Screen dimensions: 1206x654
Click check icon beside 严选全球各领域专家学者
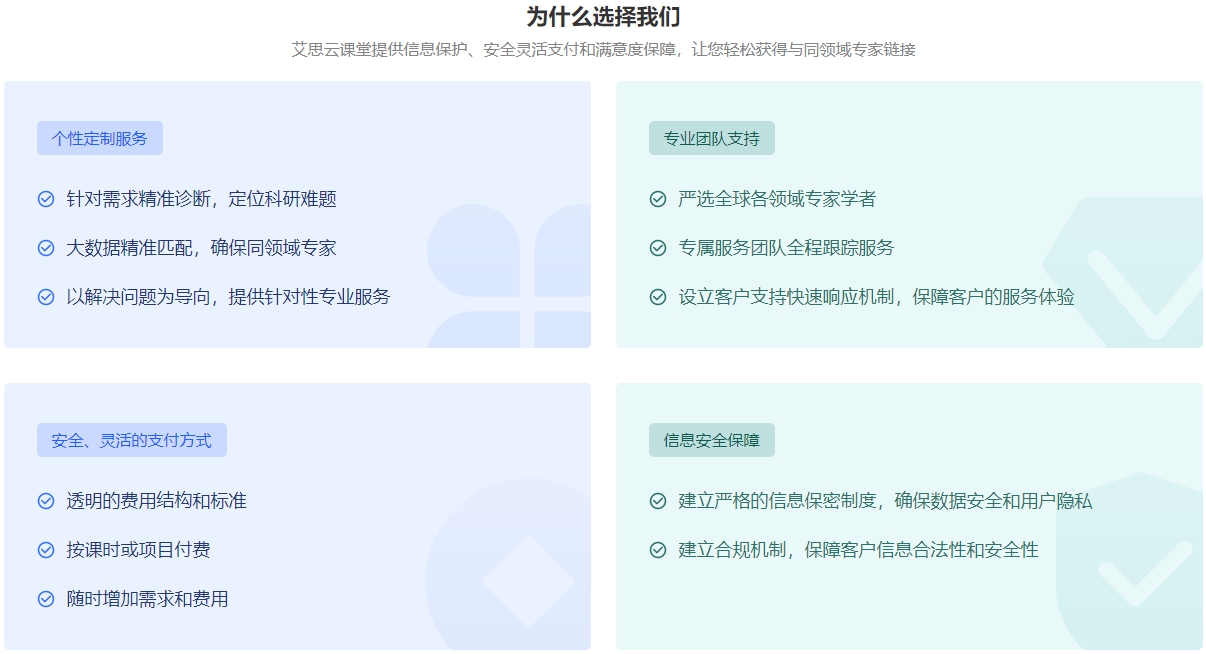click(x=658, y=199)
